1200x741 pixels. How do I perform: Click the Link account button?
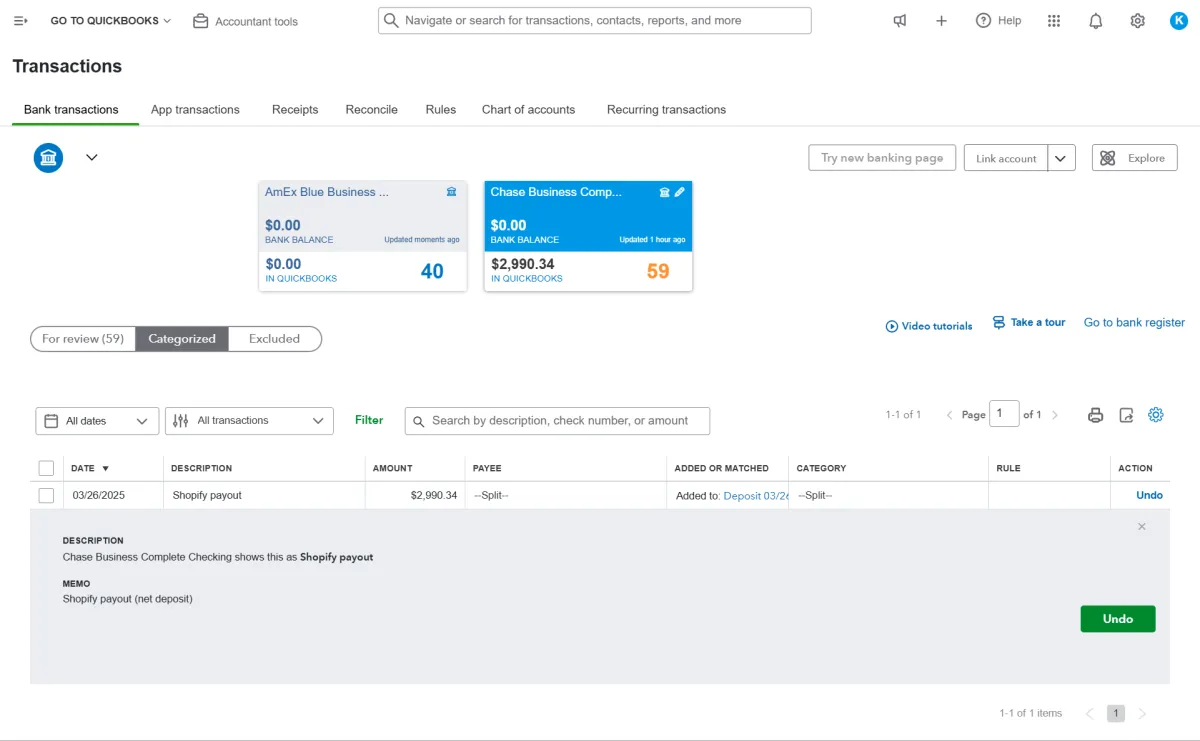click(1006, 158)
